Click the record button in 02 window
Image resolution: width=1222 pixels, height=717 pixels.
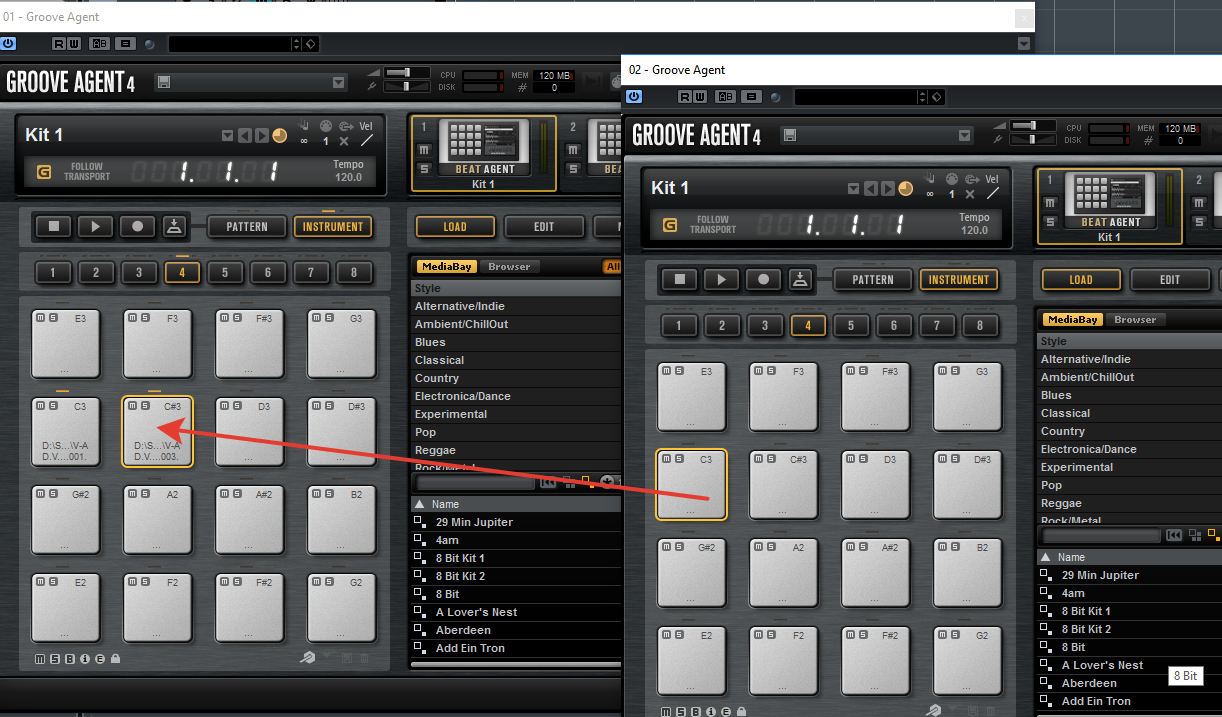(x=764, y=280)
